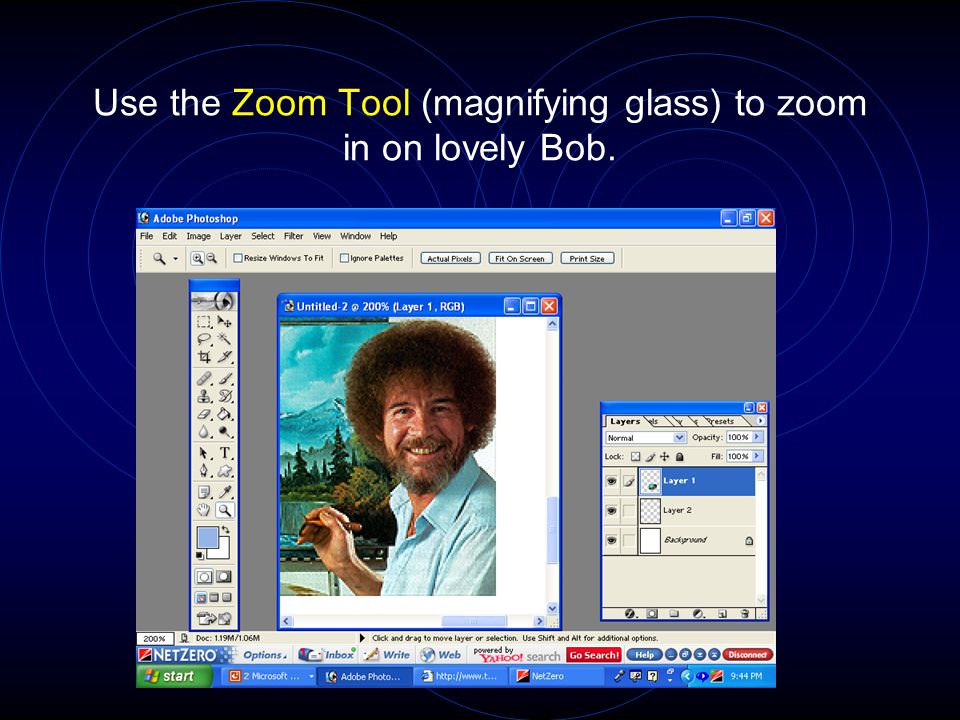Open the Fill slider arrow
This screenshot has height=720, width=960.
click(757, 456)
